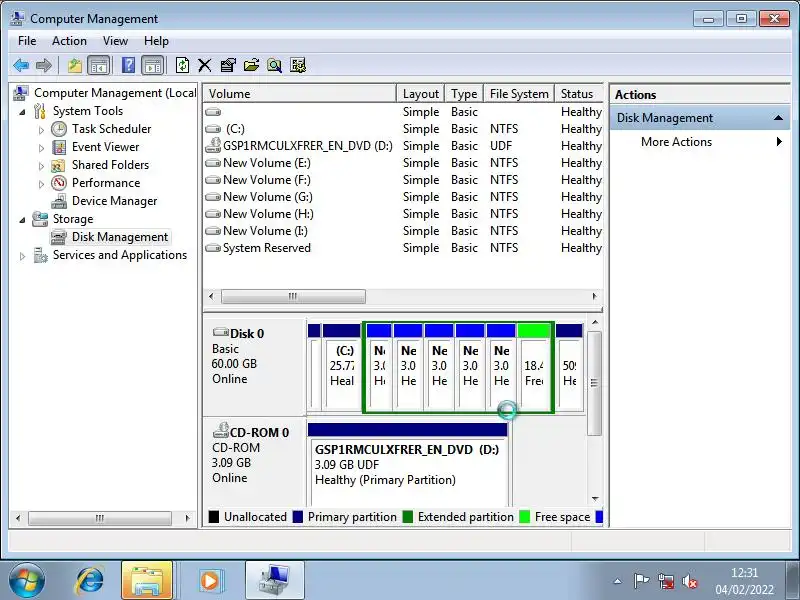Click the volume list horizontal scrollbar thumb
Image resolution: width=800 pixels, height=600 pixels.
293,296
